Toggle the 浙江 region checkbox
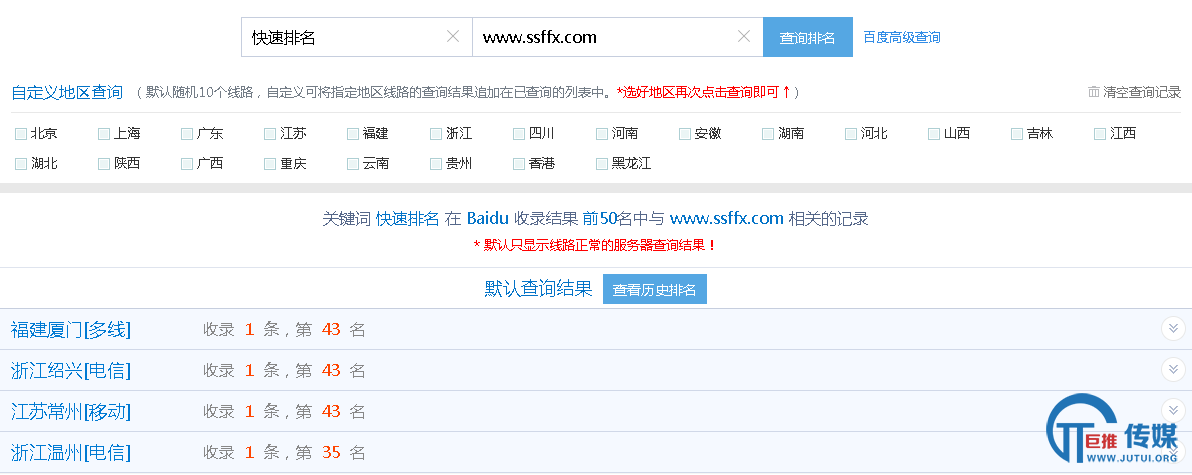Image resolution: width=1192 pixels, height=475 pixels. pyautogui.click(x=436, y=134)
